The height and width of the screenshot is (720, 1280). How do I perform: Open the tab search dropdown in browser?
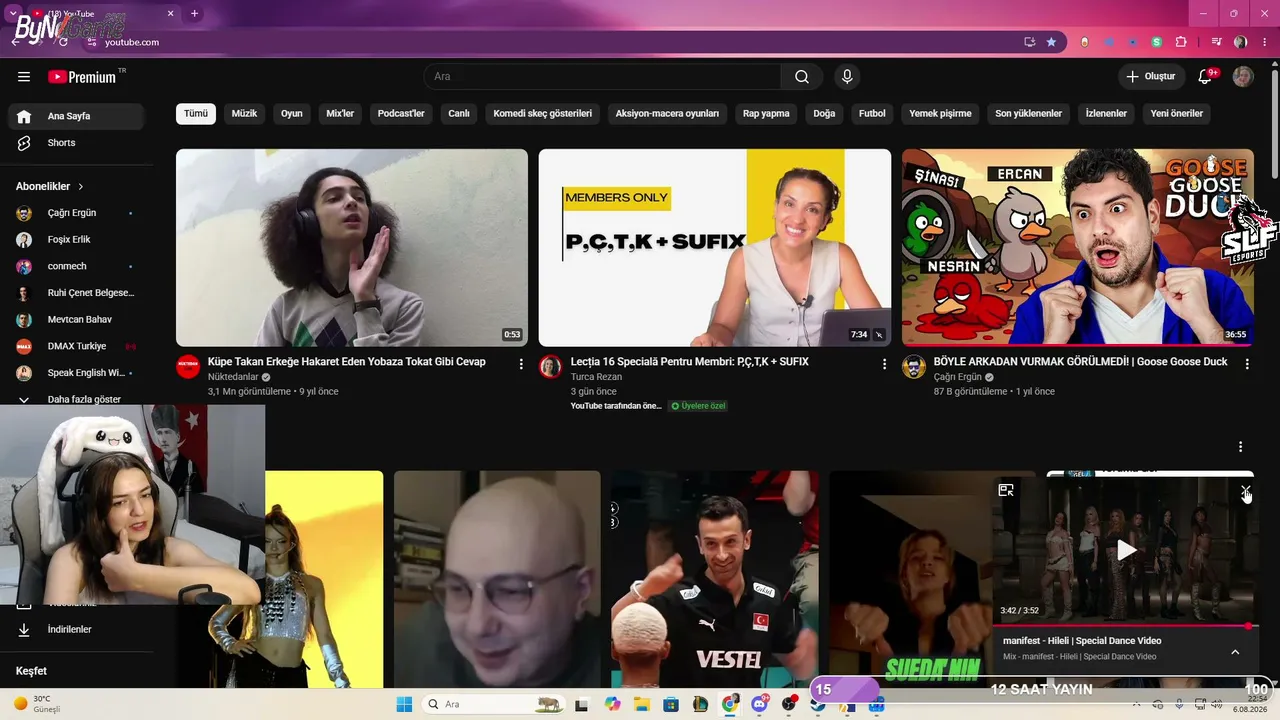pyautogui.click(x=13, y=13)
